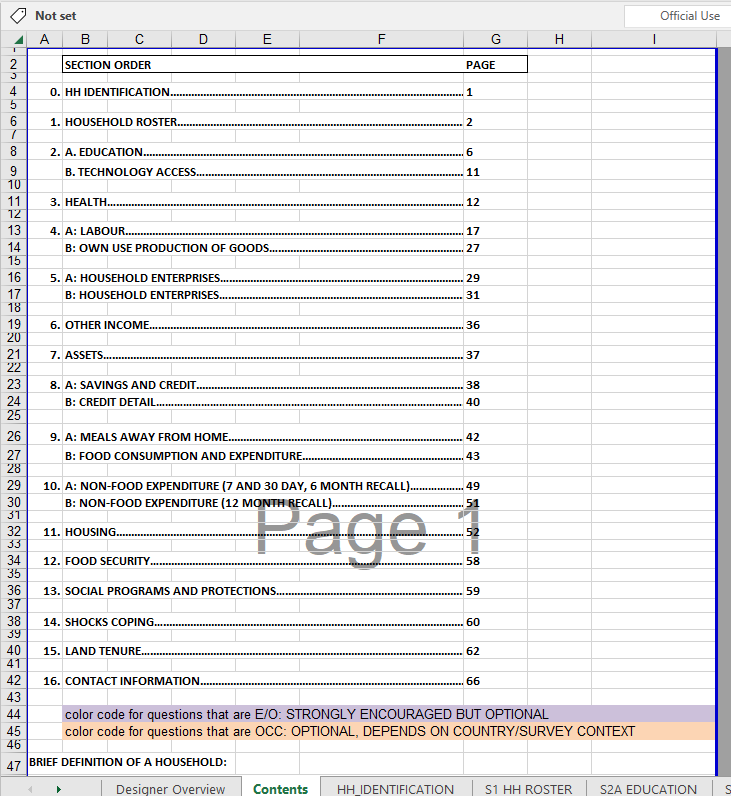Switch to HH_IDENTIFICATION sheet tab
Image resolution: width=731 pixels, height=796 pixels.
[x=395, y=788]
